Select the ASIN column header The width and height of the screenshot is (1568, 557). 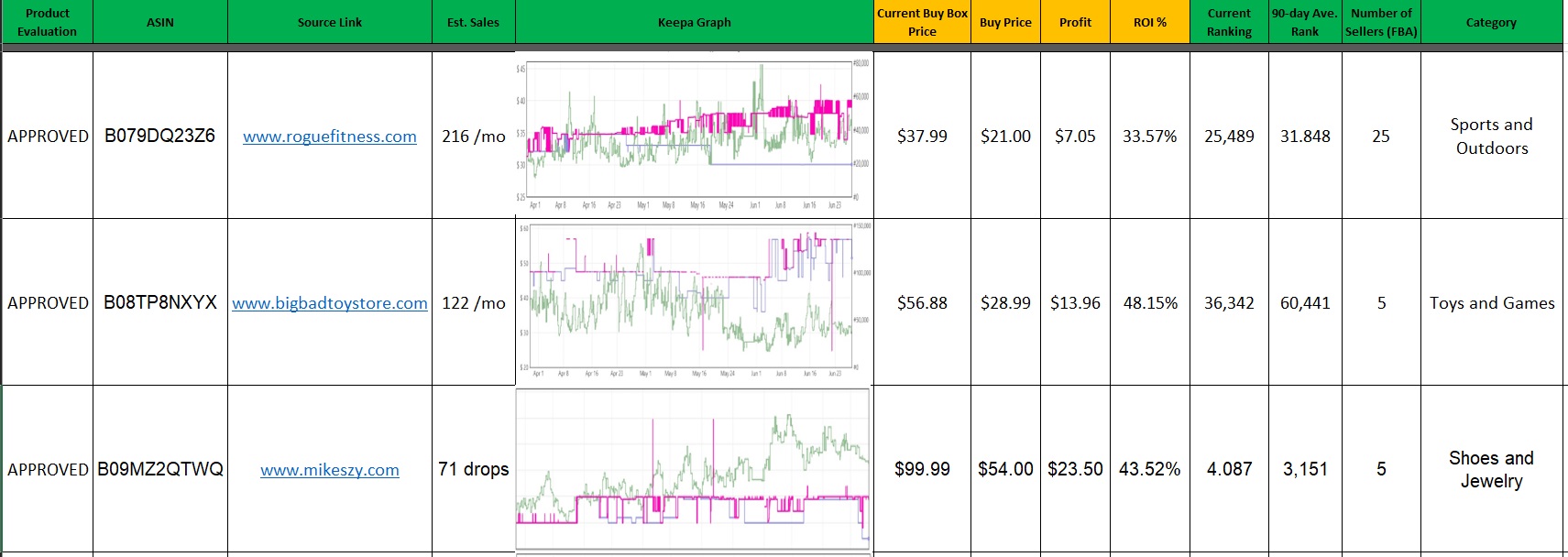pyautogui.click(x=160, y=22)
